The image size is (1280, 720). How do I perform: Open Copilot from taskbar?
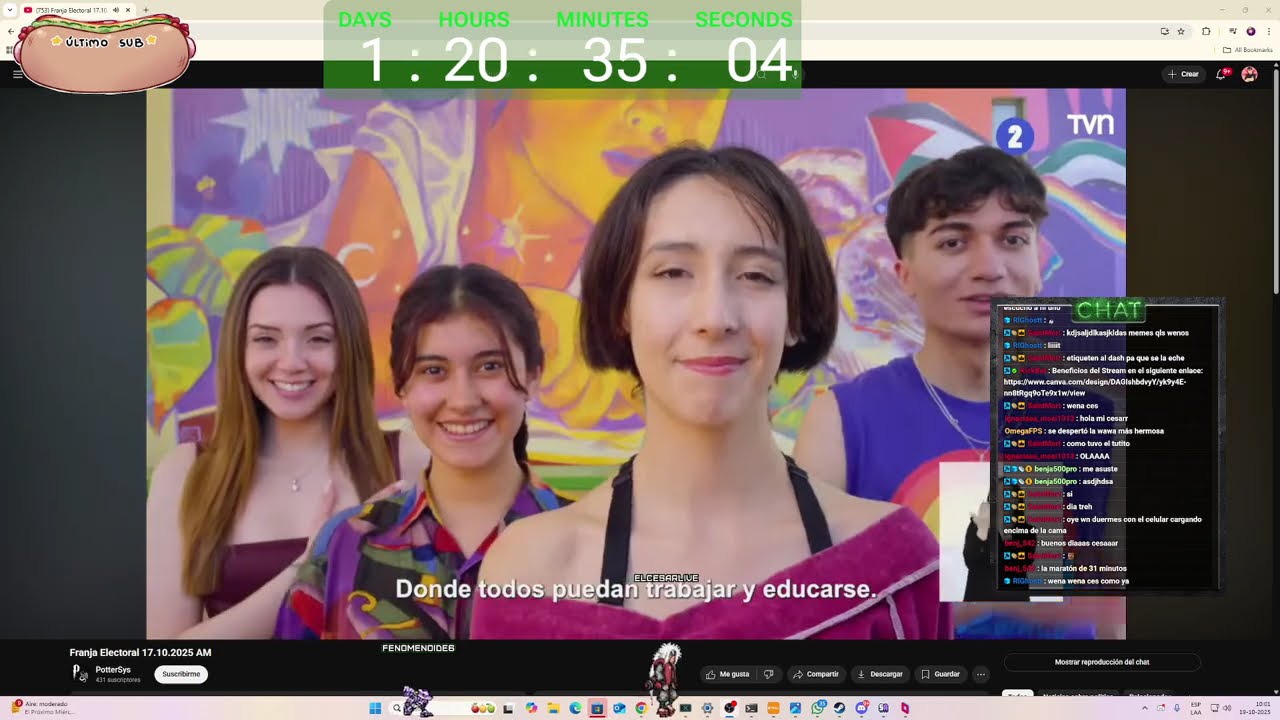tap(531, 708)
